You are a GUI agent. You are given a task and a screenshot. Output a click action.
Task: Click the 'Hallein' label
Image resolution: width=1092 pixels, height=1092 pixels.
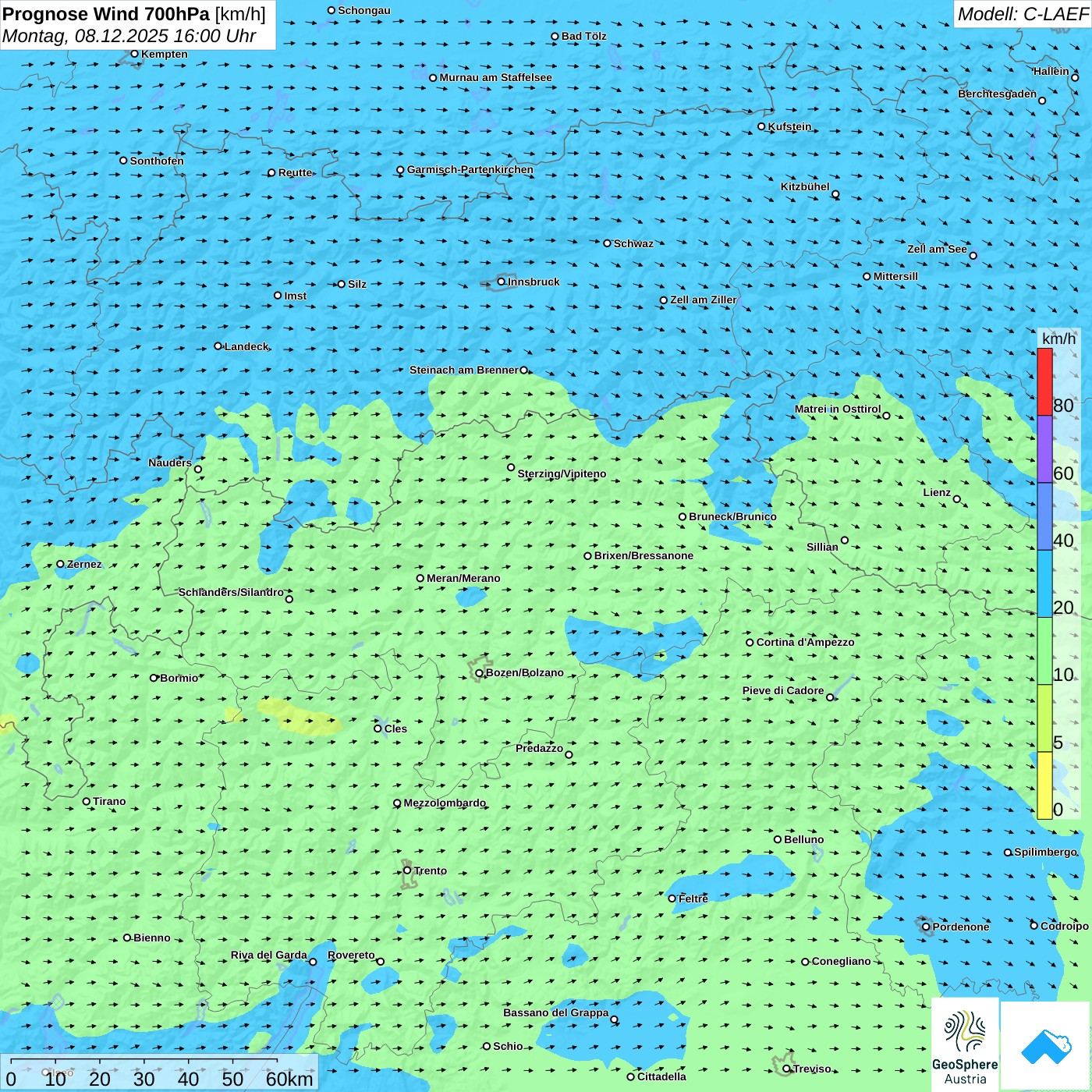(x=1051, y=71)
